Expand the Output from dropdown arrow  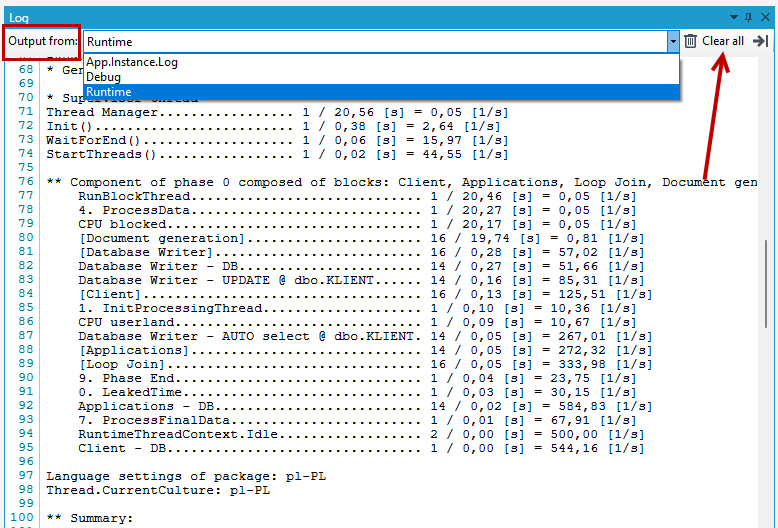point(673,42)
